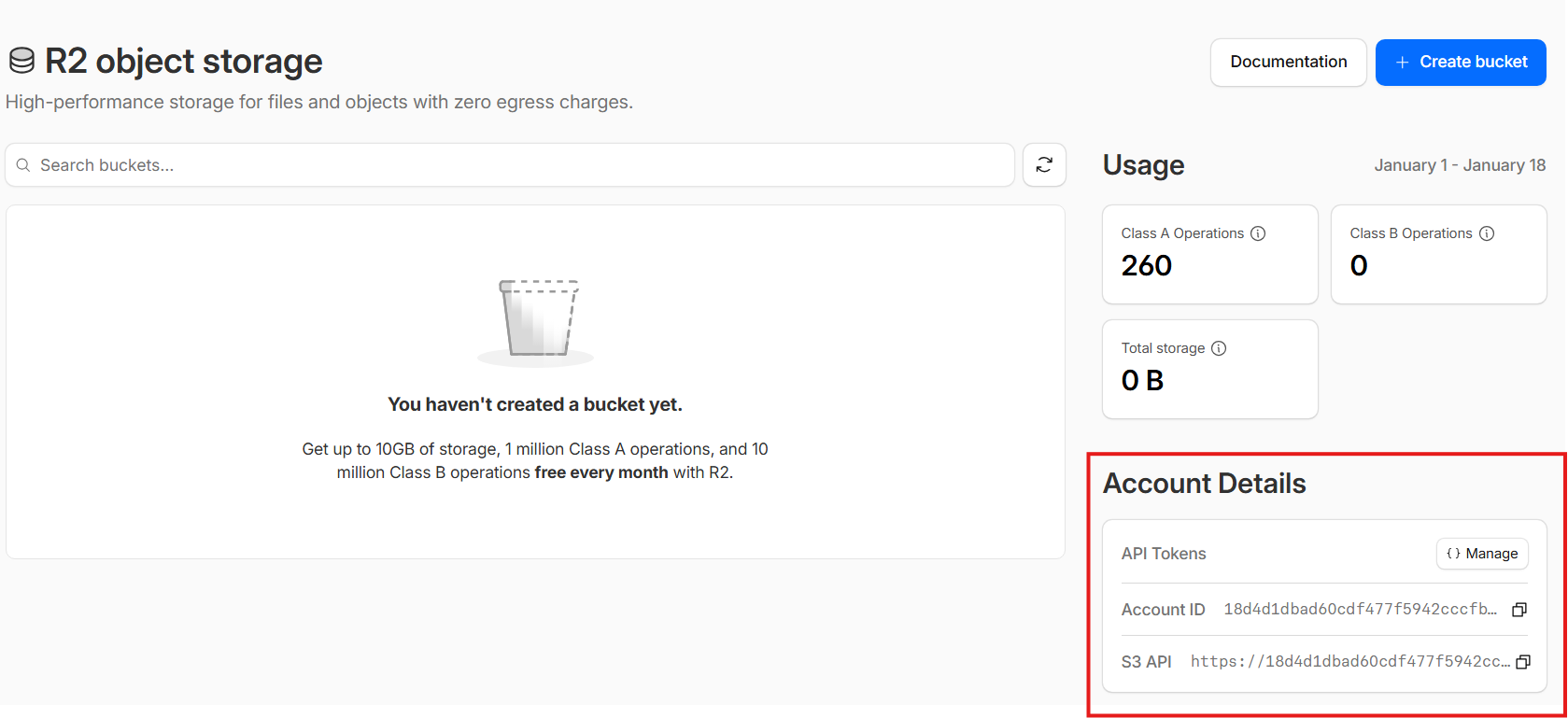
Task: Show info for Class B Operations
Action: click(1487, 233)
